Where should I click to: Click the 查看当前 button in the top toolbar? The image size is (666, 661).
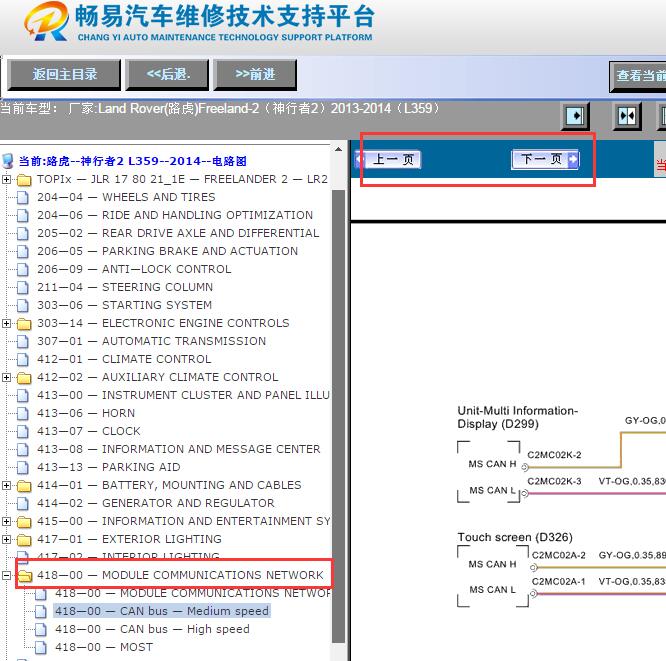[638, 76]
